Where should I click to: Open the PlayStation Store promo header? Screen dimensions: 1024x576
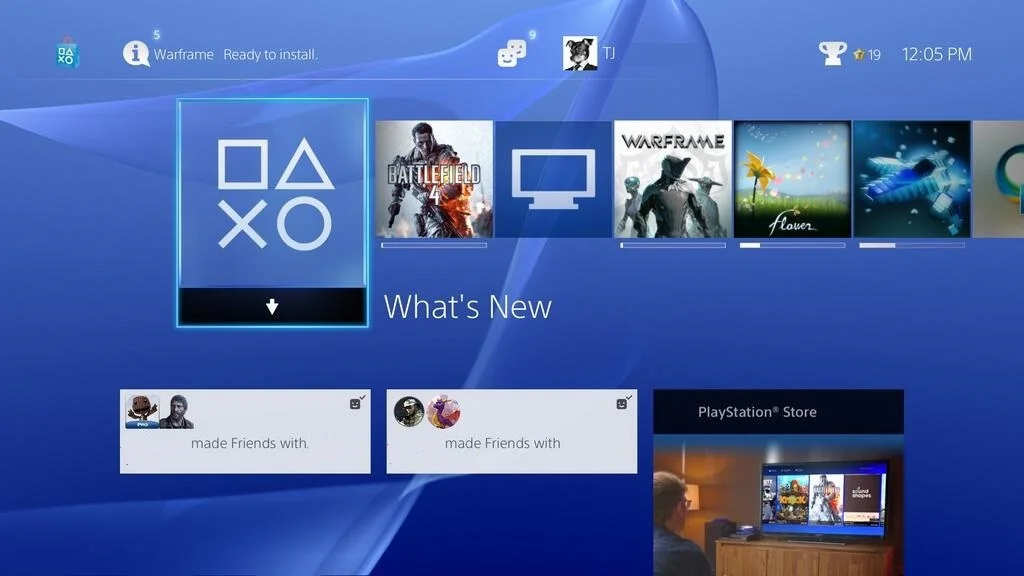[778, 412]
